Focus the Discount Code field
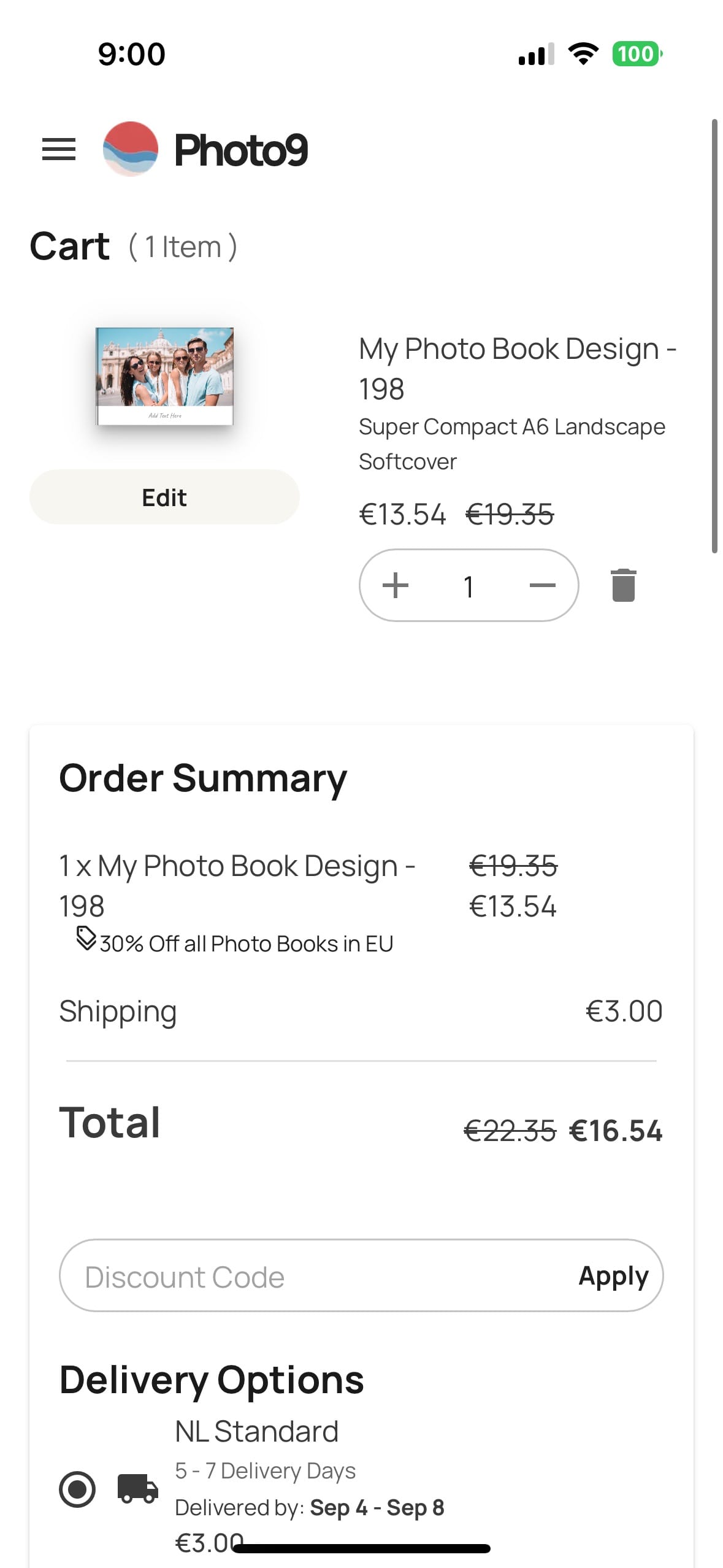The image size is (723, 1568). click(x=307, y=1276)
